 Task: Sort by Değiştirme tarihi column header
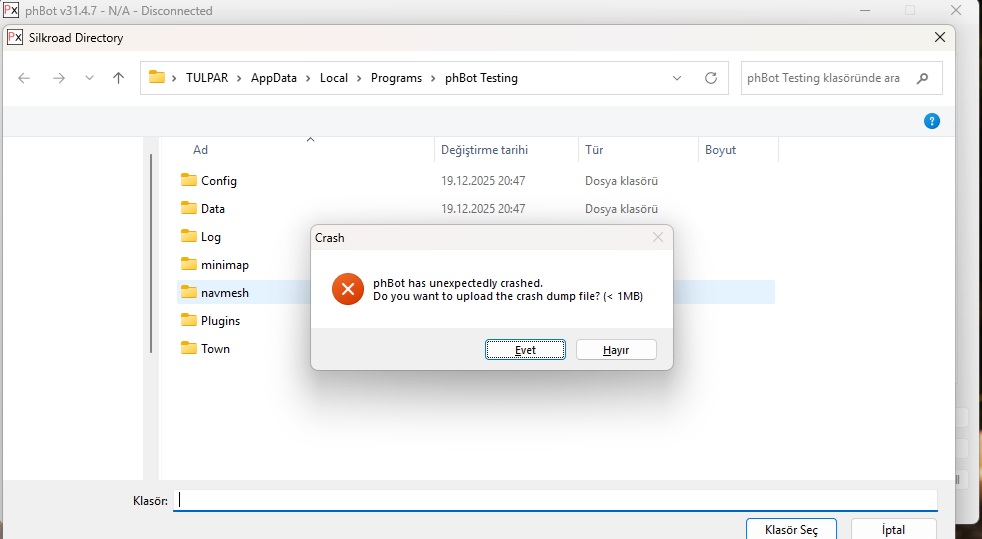[x=484, y=150]
